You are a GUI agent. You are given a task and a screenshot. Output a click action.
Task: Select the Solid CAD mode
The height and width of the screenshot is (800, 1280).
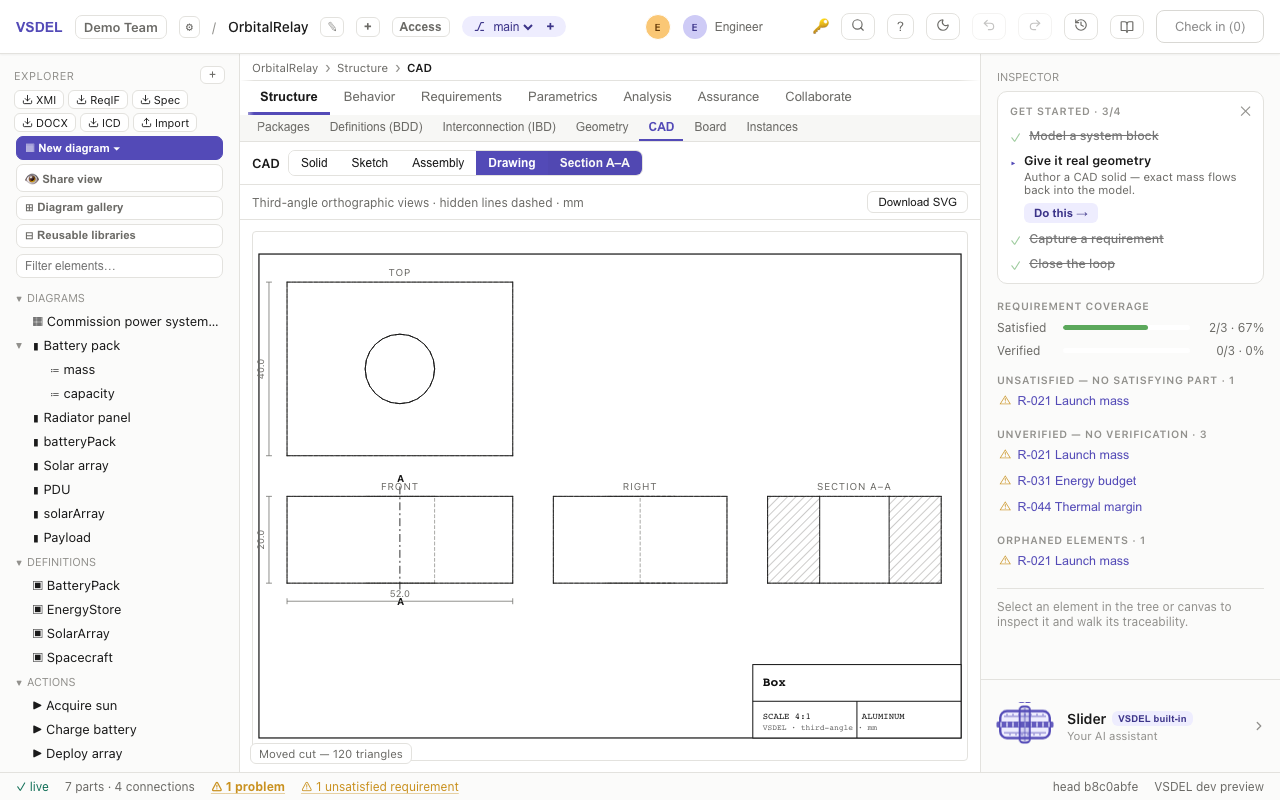(x=314, y=163)
